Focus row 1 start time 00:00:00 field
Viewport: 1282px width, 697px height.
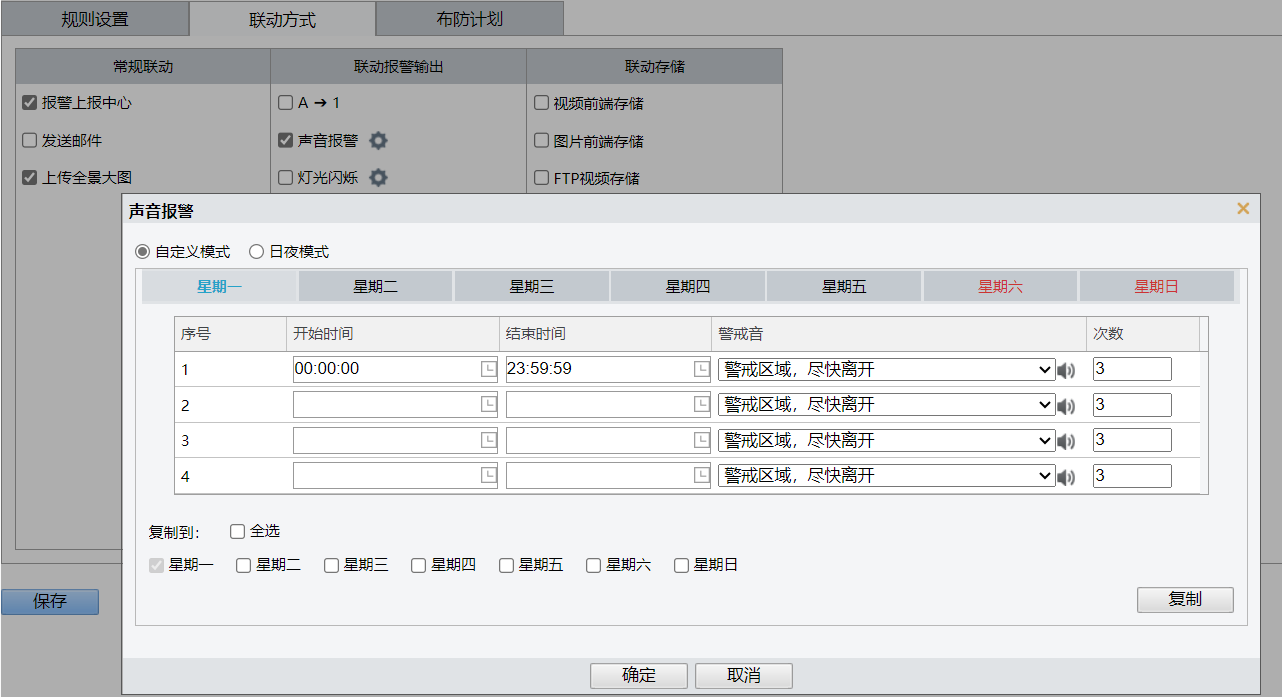pyautogui.click(x=395, y=369)
